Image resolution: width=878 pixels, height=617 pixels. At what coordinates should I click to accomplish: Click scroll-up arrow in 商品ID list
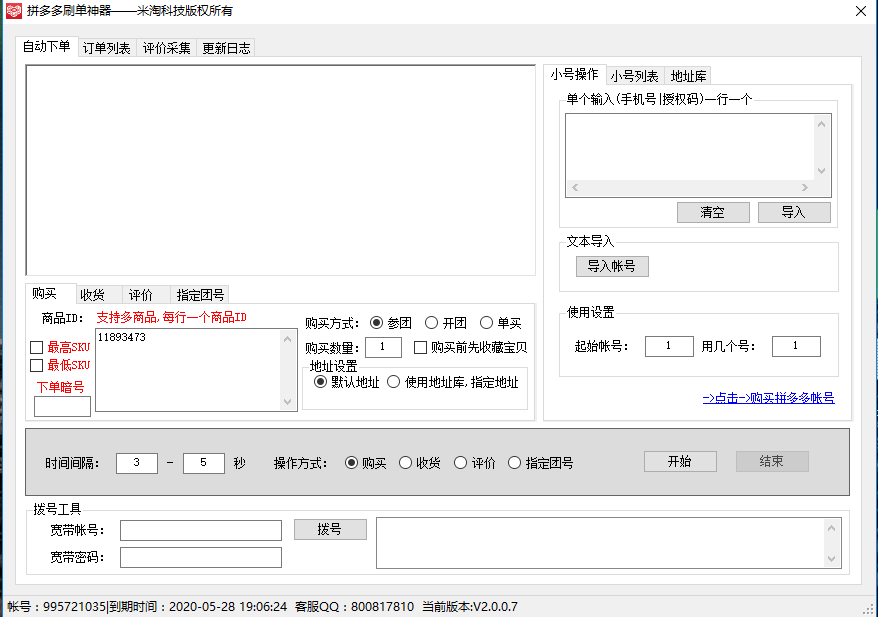(287, 339)
